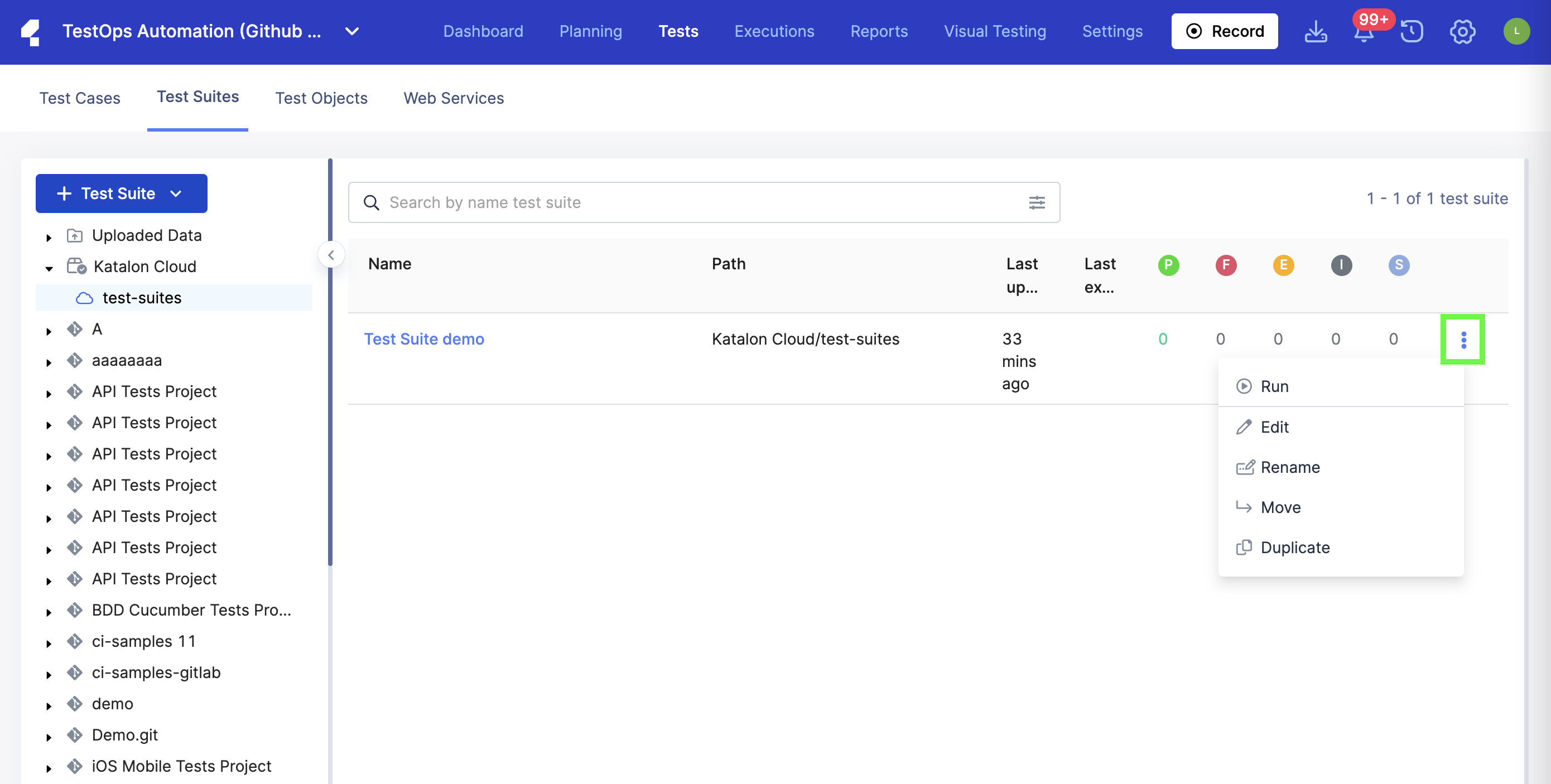Screen dimensions: 1551x784
Task: Expand the BDD Cucumber Tests Project node
Action: (49, 612)
